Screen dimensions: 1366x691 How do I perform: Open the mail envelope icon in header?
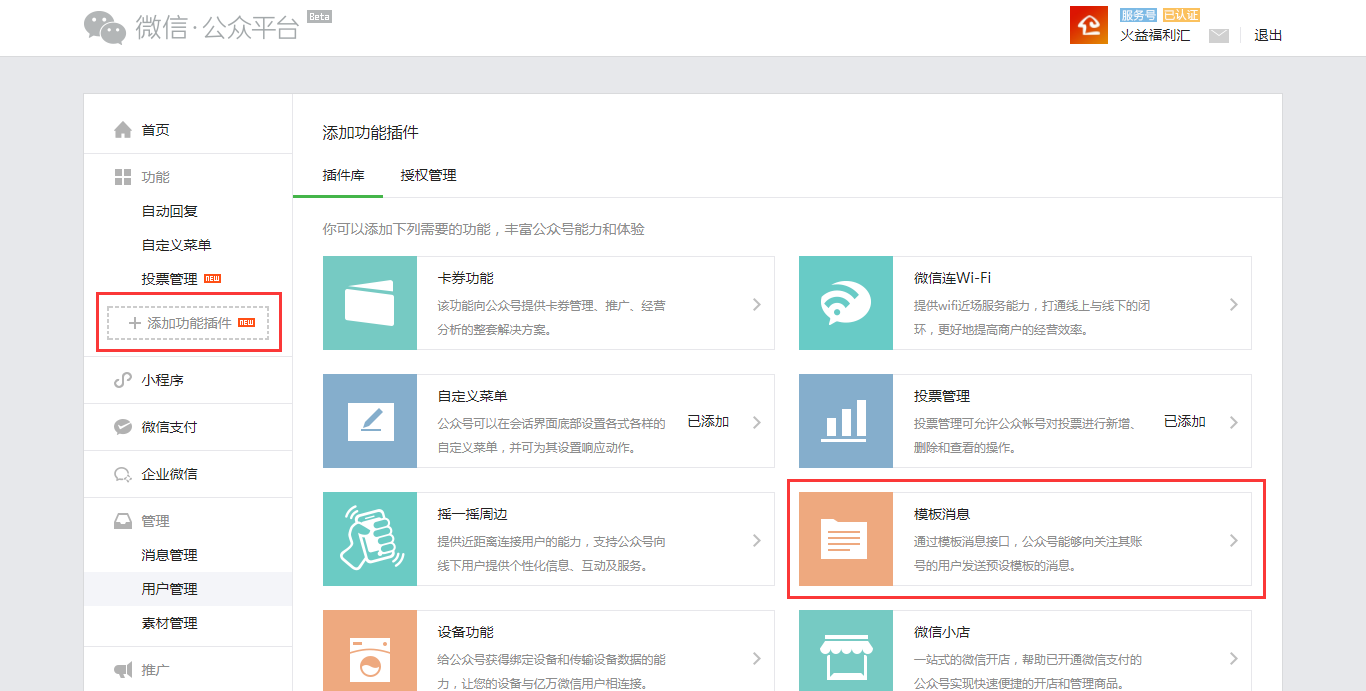pyautogui.click(x=1218, y=36)
